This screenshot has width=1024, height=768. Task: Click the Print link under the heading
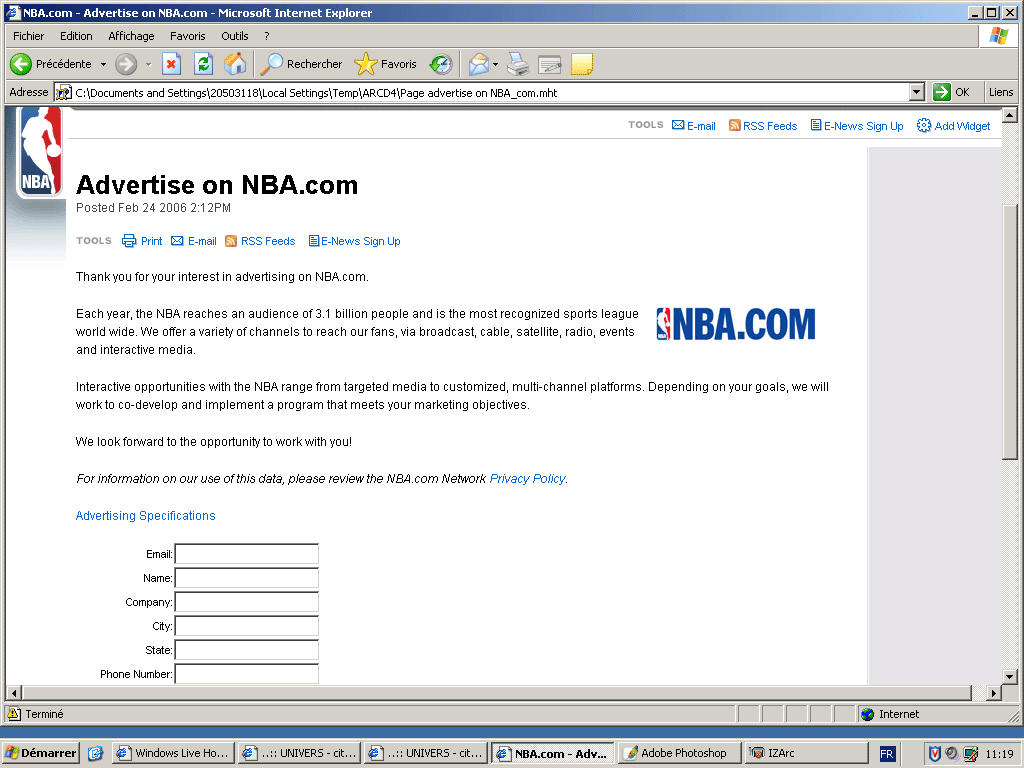point(142,241)
